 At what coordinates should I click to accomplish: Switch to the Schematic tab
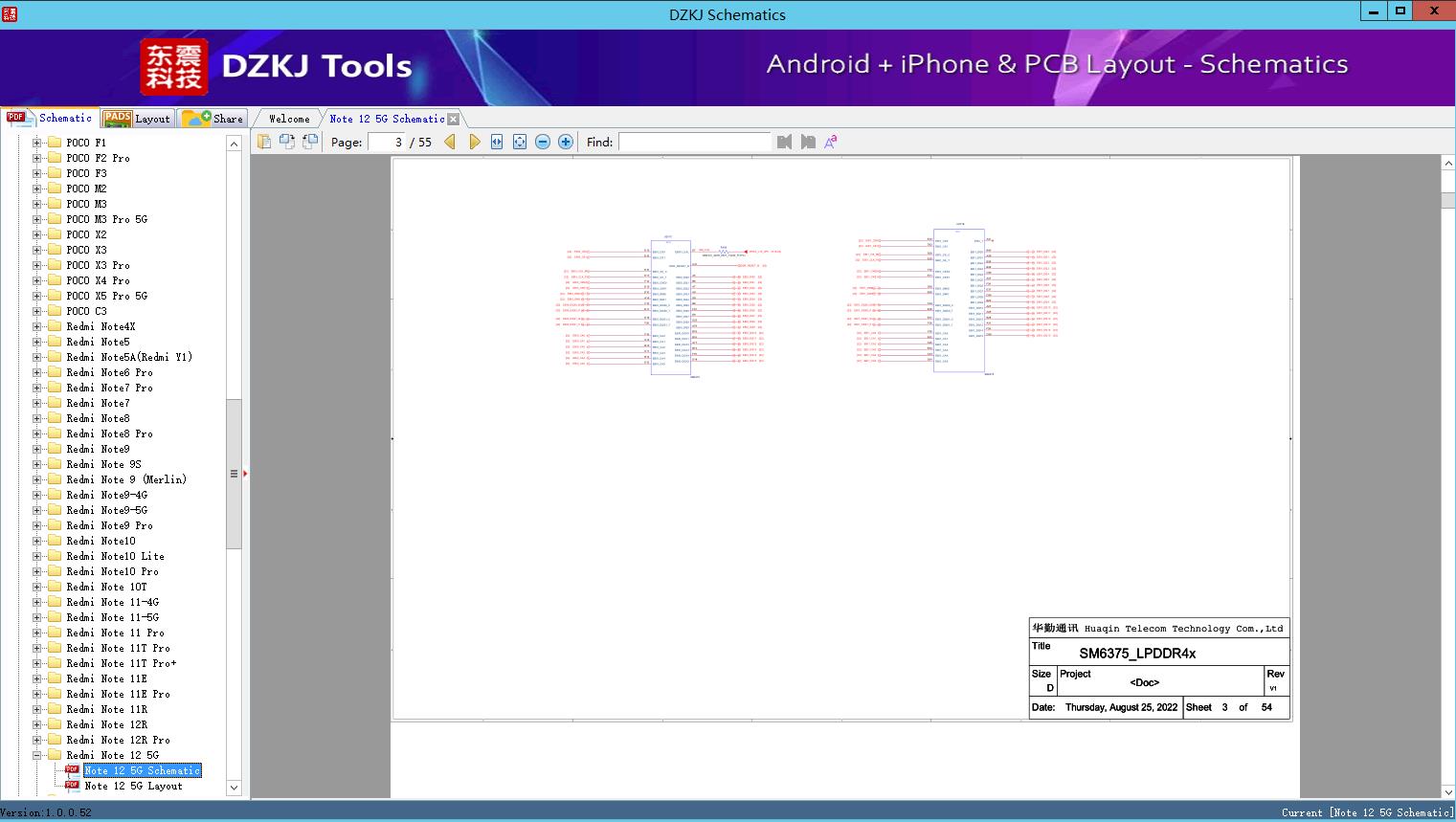tap(50, 118)
